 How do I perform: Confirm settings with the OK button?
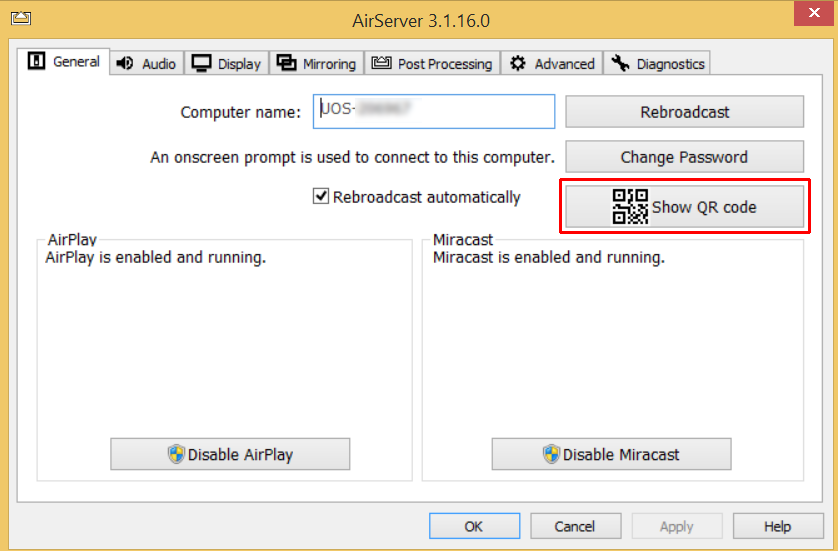point(474,526)
